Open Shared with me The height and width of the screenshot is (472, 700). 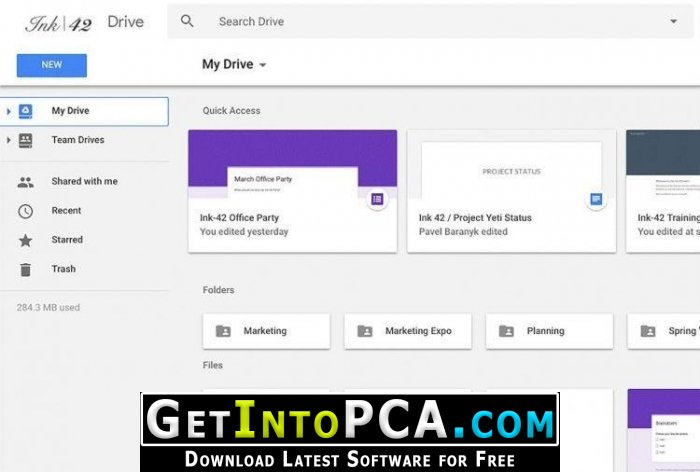tap(84, 181)
